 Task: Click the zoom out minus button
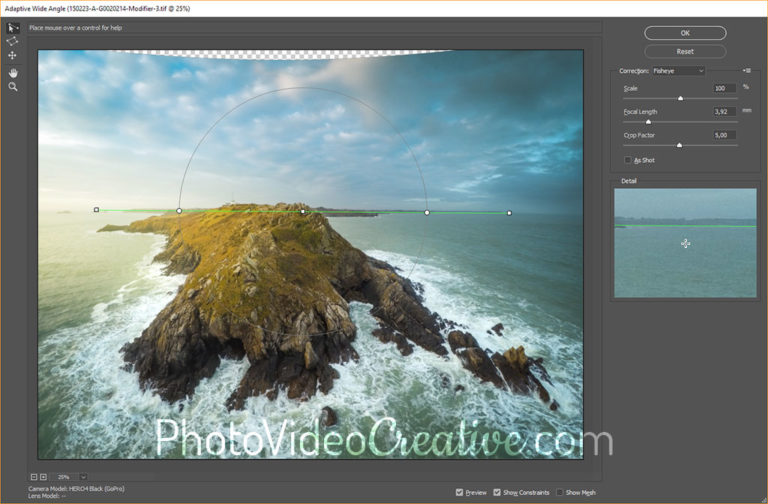tap(33, 476)
